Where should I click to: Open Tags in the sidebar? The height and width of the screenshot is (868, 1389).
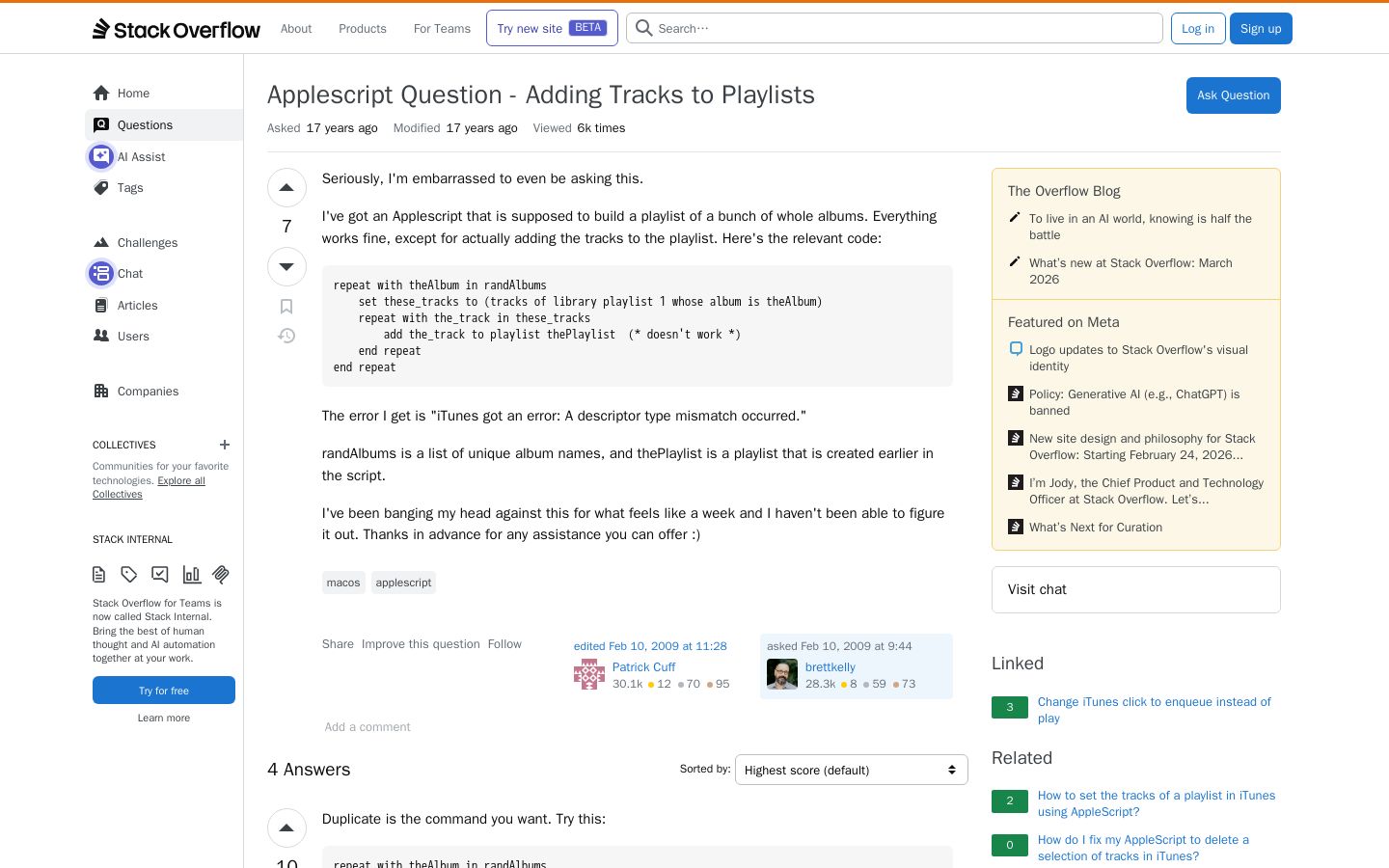[x=164, y=188]
